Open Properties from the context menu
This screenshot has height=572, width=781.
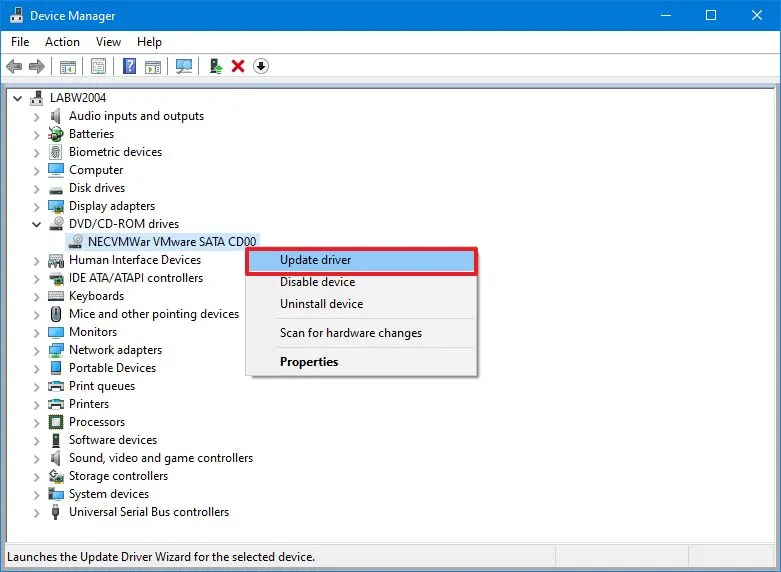tap(362, 362)
